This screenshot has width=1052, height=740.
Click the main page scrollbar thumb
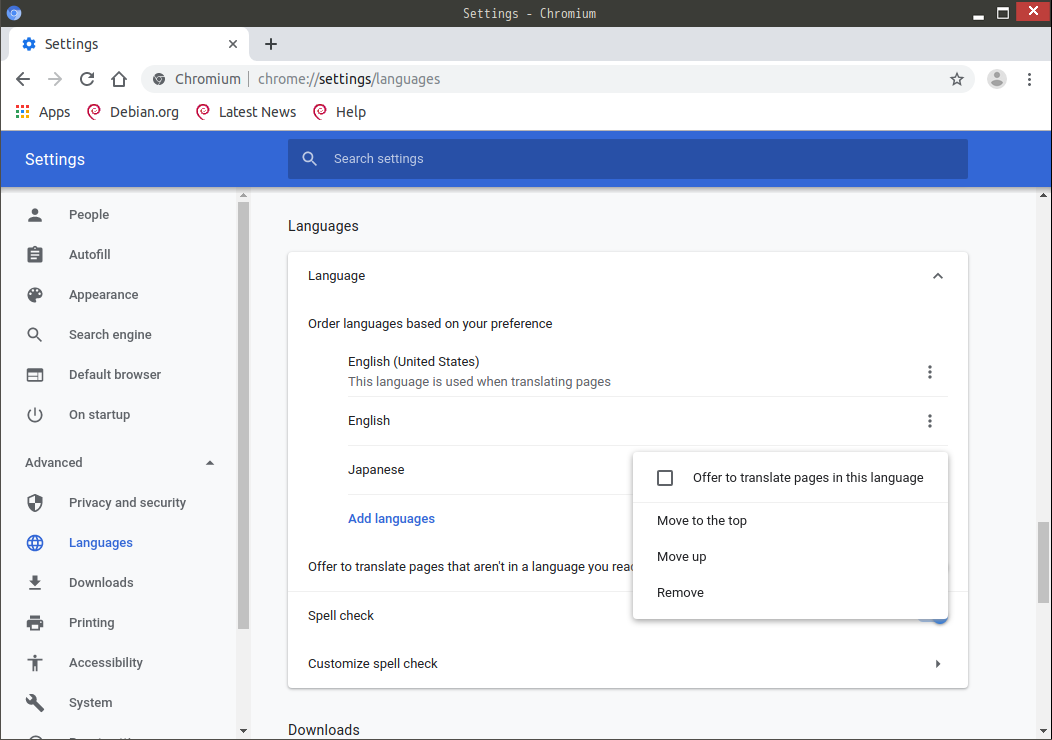pyautogui.click(x=1043, y=562)
